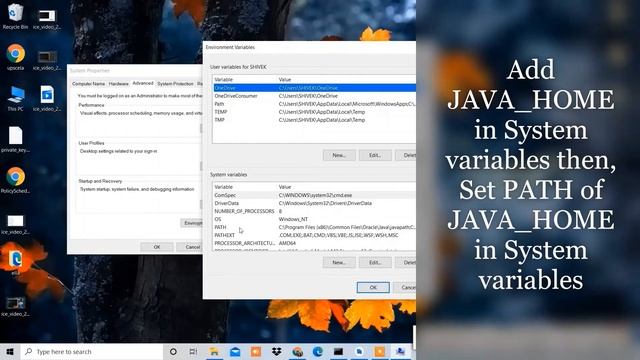The image size is (640, 360).
Task: Select the TEMP user variable row
Action: (314, 112)
